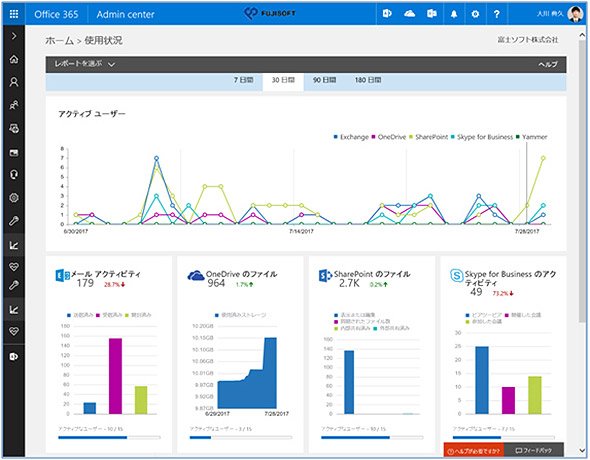Open the OneDrive cloud icon in the header
Screen dimensions: 590x460
point(409,14)
